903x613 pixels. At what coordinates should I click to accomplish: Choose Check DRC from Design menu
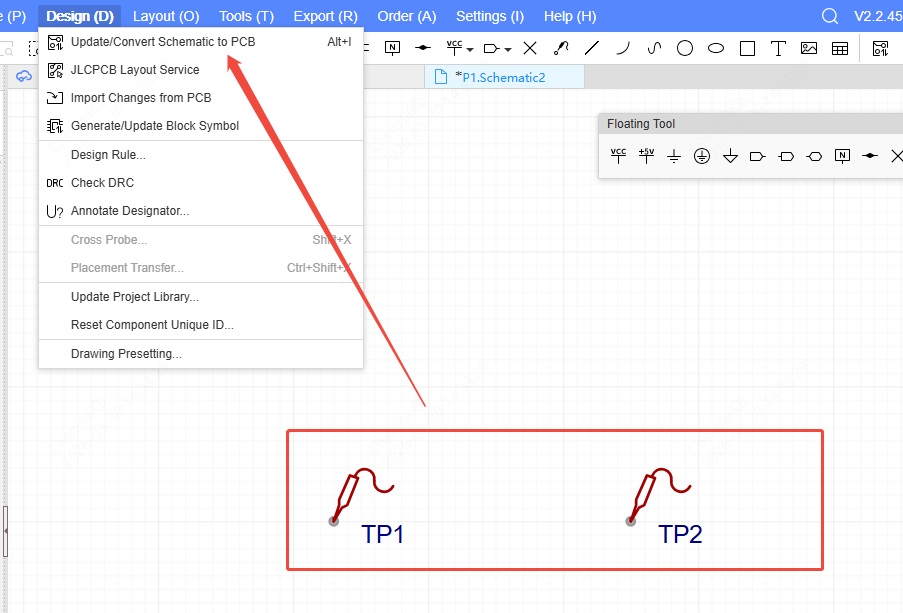(x=102, y=183)
